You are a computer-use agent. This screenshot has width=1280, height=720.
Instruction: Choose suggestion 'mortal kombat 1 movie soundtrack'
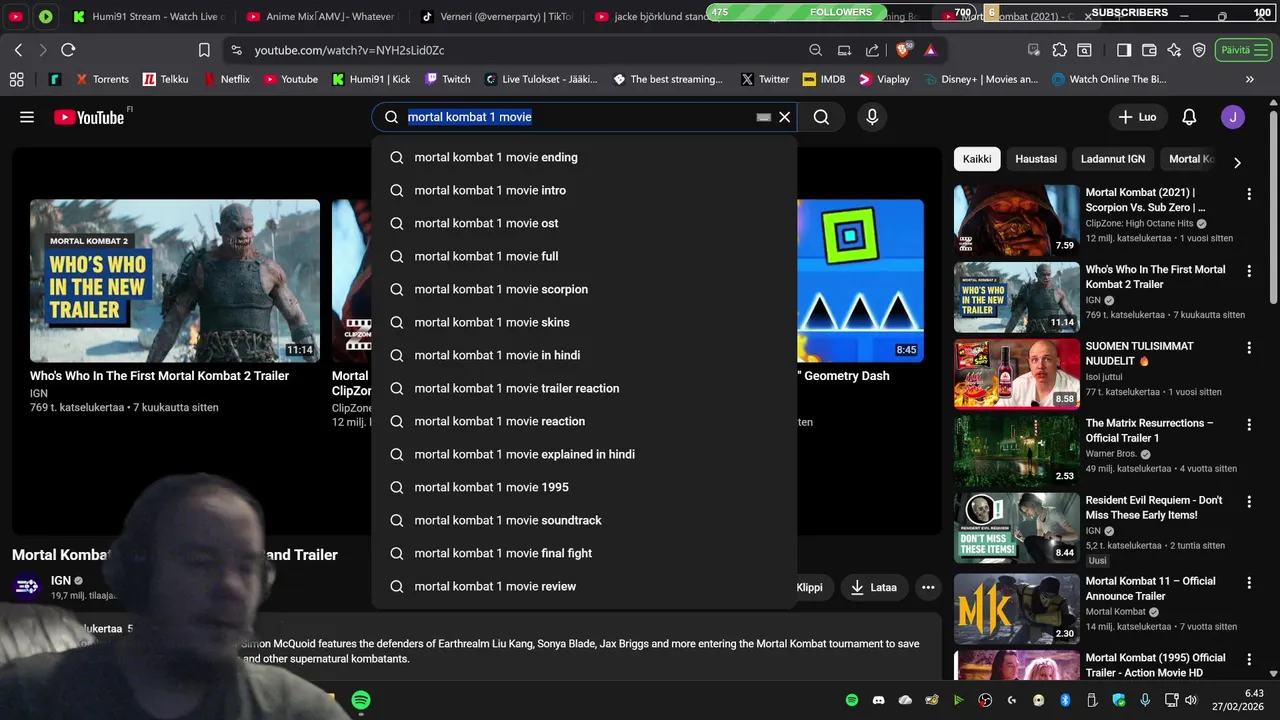pyautogui.click(x=584, y=520)
